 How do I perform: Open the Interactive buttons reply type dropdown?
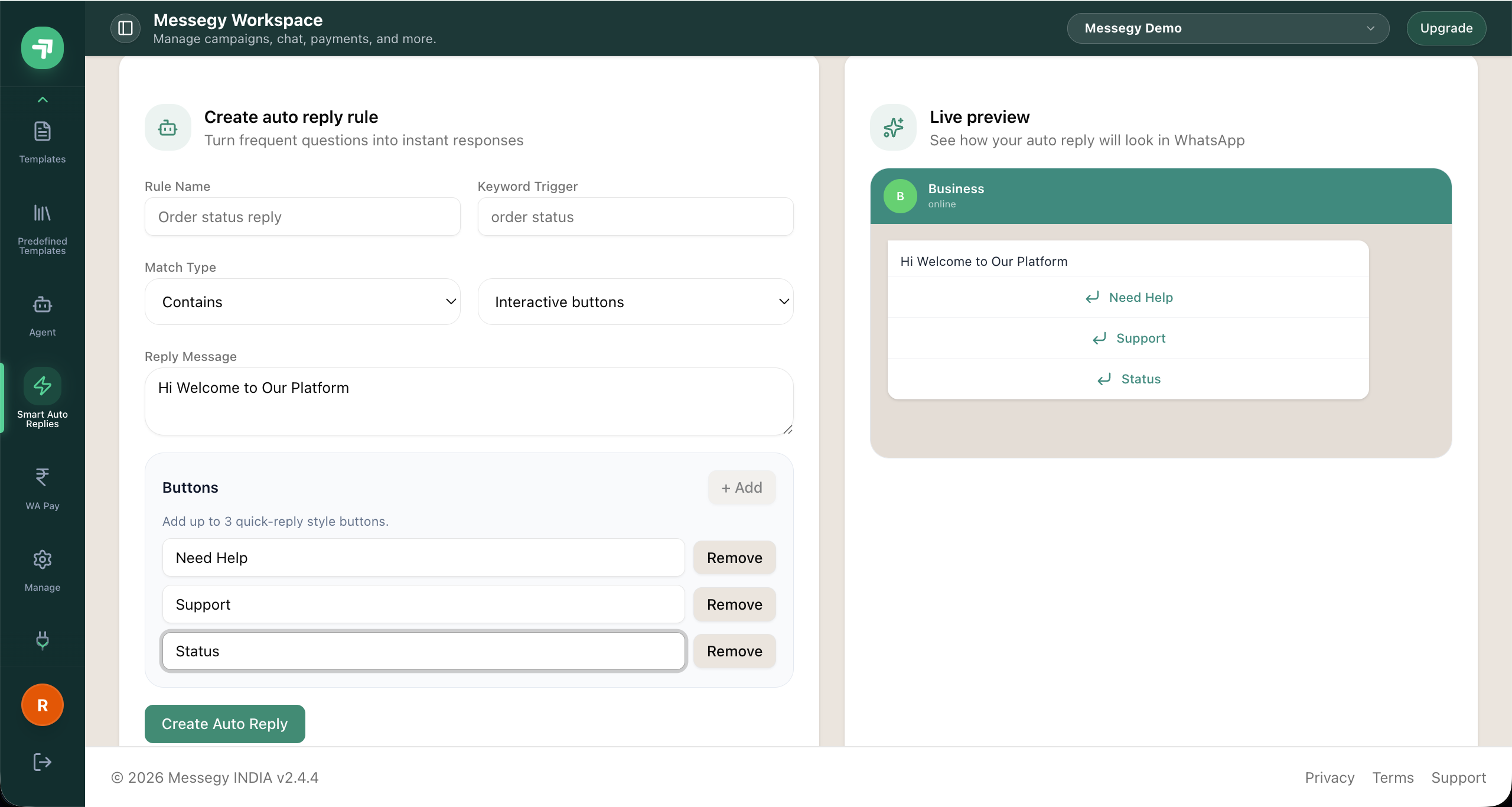point(636,302)
